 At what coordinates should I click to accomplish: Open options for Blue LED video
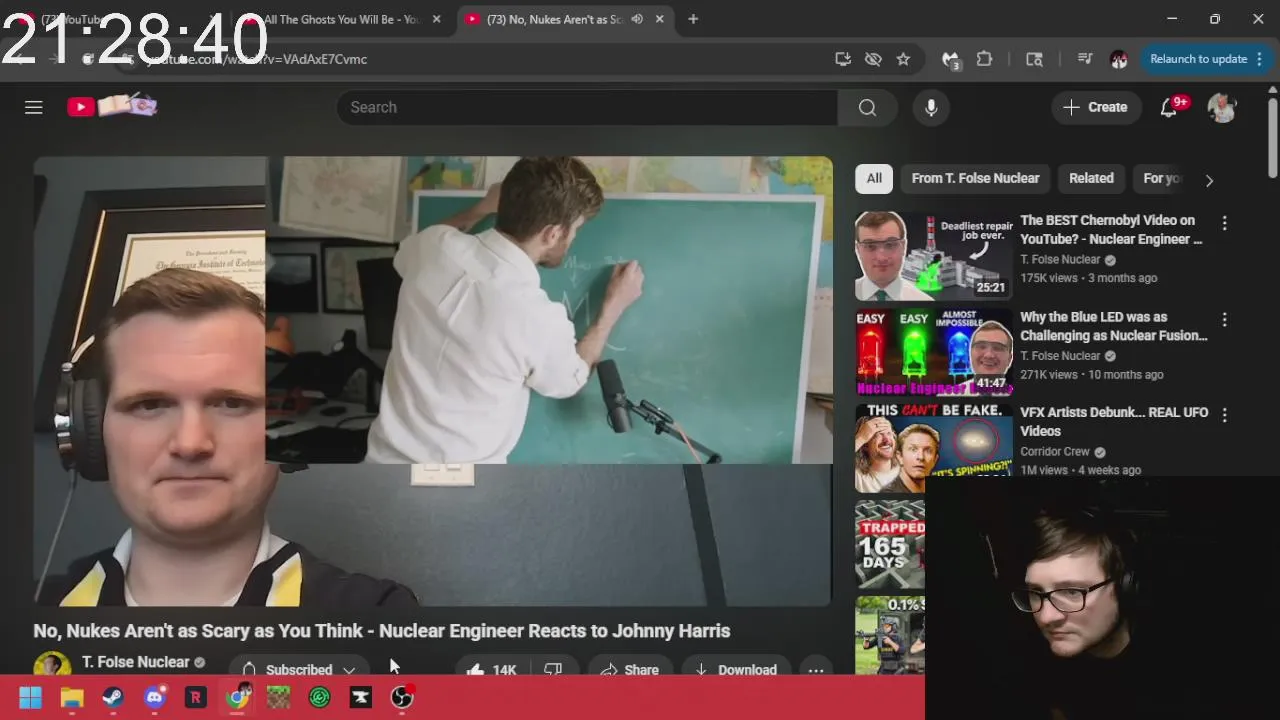pyautogui.click(x=1224, y=320)
